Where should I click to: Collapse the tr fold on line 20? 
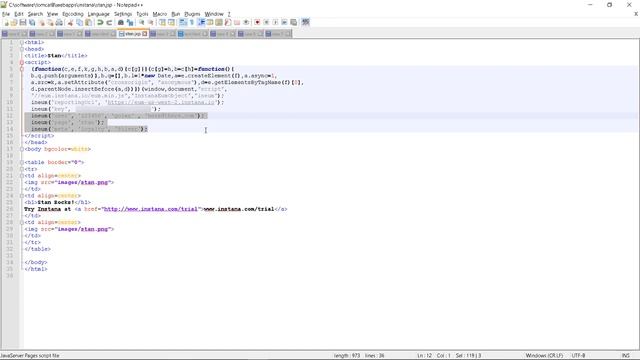coord(22,169)
